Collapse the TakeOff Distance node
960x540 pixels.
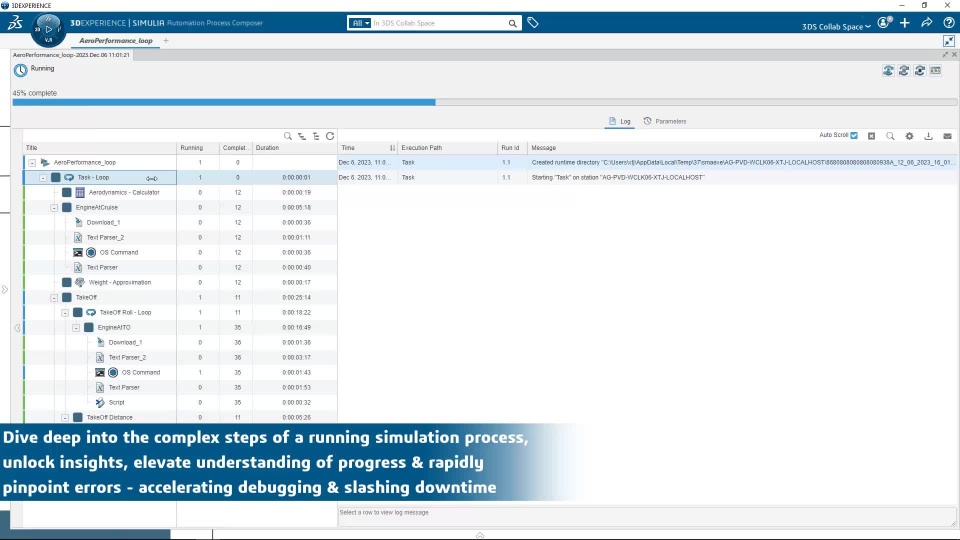[65, 418]
